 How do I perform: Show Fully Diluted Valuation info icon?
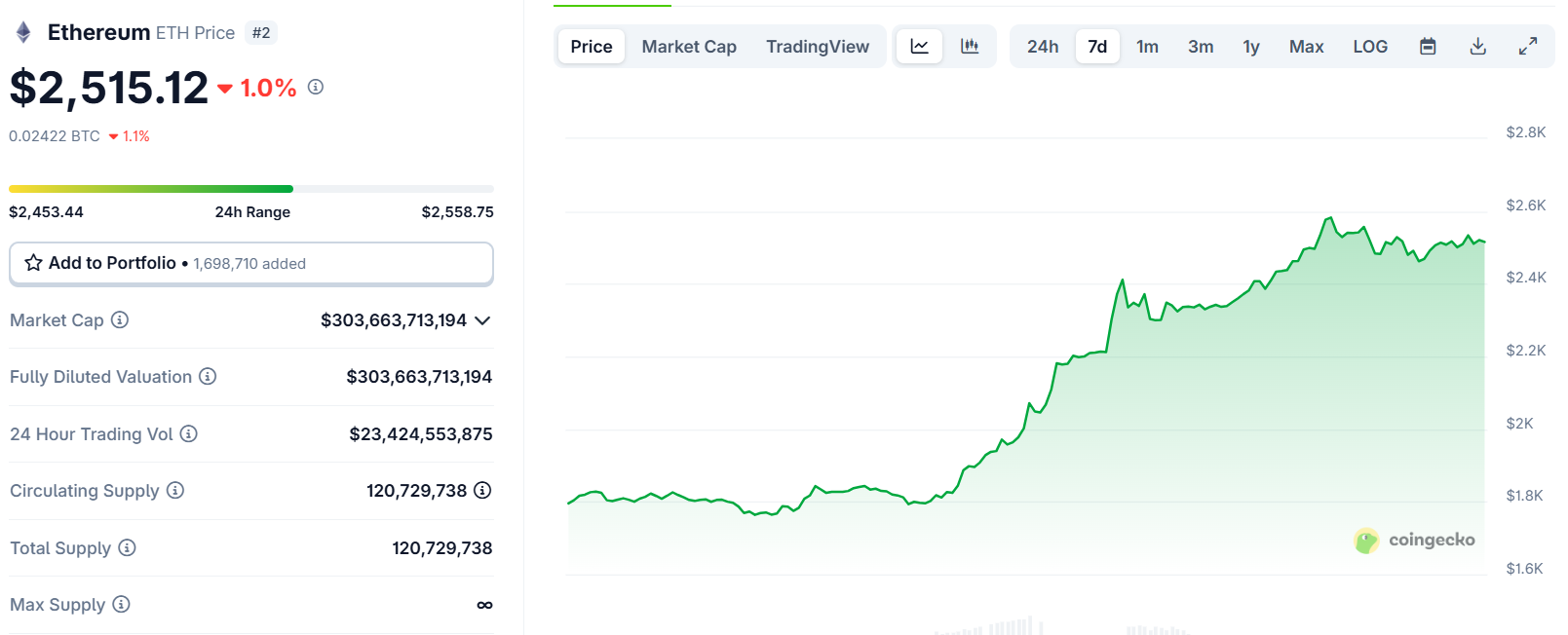[208, 376]
